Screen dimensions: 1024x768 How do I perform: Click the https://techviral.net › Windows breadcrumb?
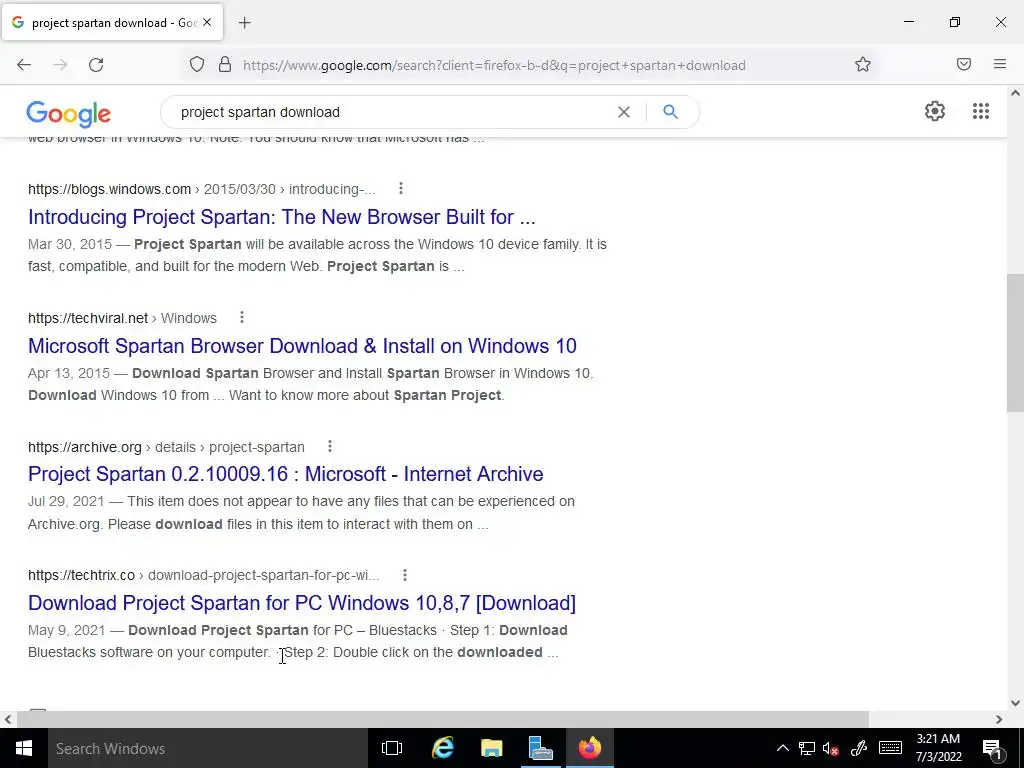point(122,318)
